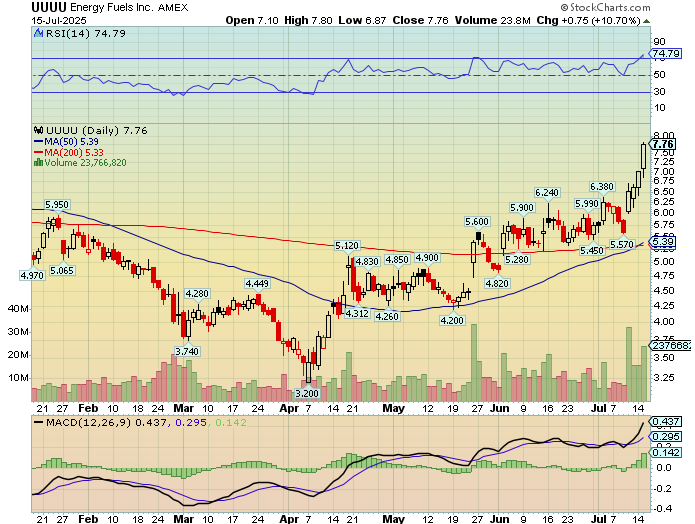Viewport: 695px width, 524px height.
Task: Click the 4.260 price label
Action: coord(387,316)
